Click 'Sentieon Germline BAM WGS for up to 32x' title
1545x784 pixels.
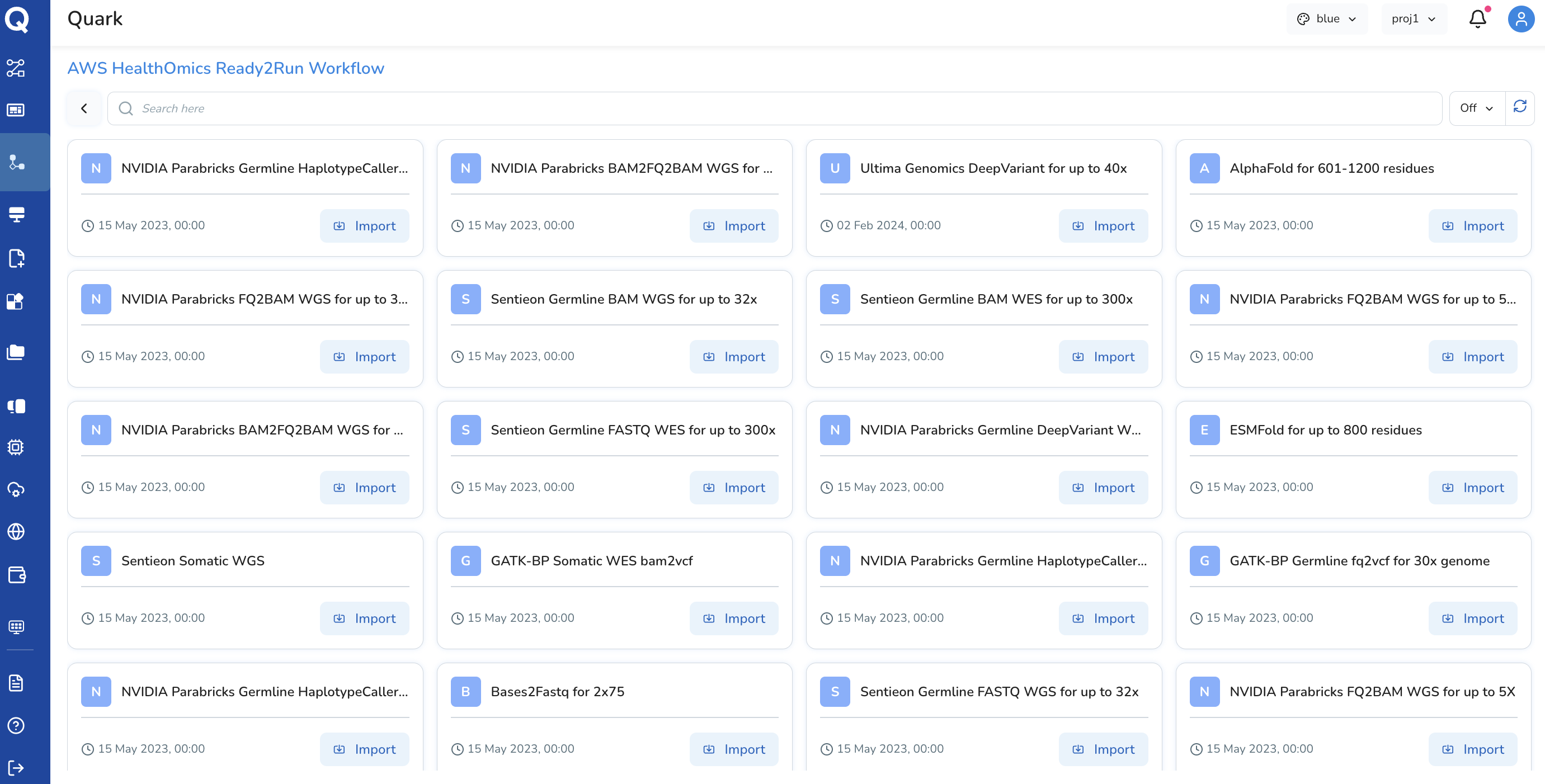tap(624, 299)
